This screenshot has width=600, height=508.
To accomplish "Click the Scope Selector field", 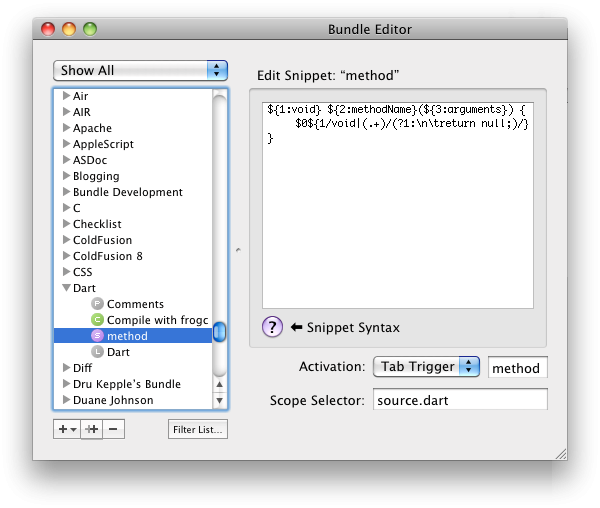I will coord(460,400).
